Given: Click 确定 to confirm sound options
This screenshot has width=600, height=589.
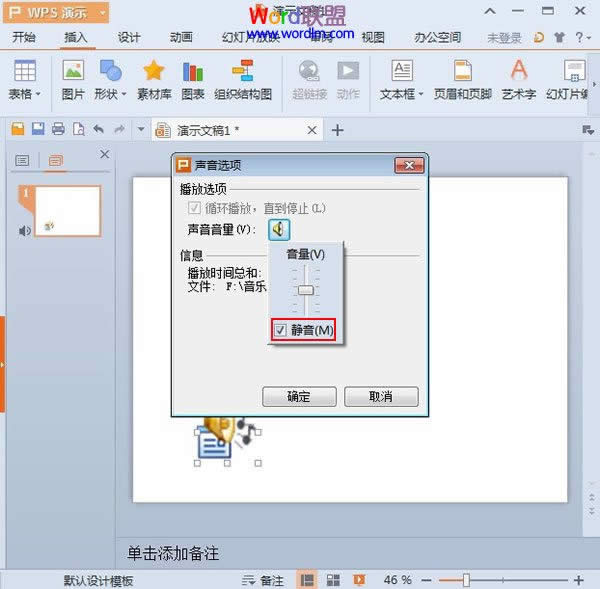Looking at the screenshot, I should point(298,396).
